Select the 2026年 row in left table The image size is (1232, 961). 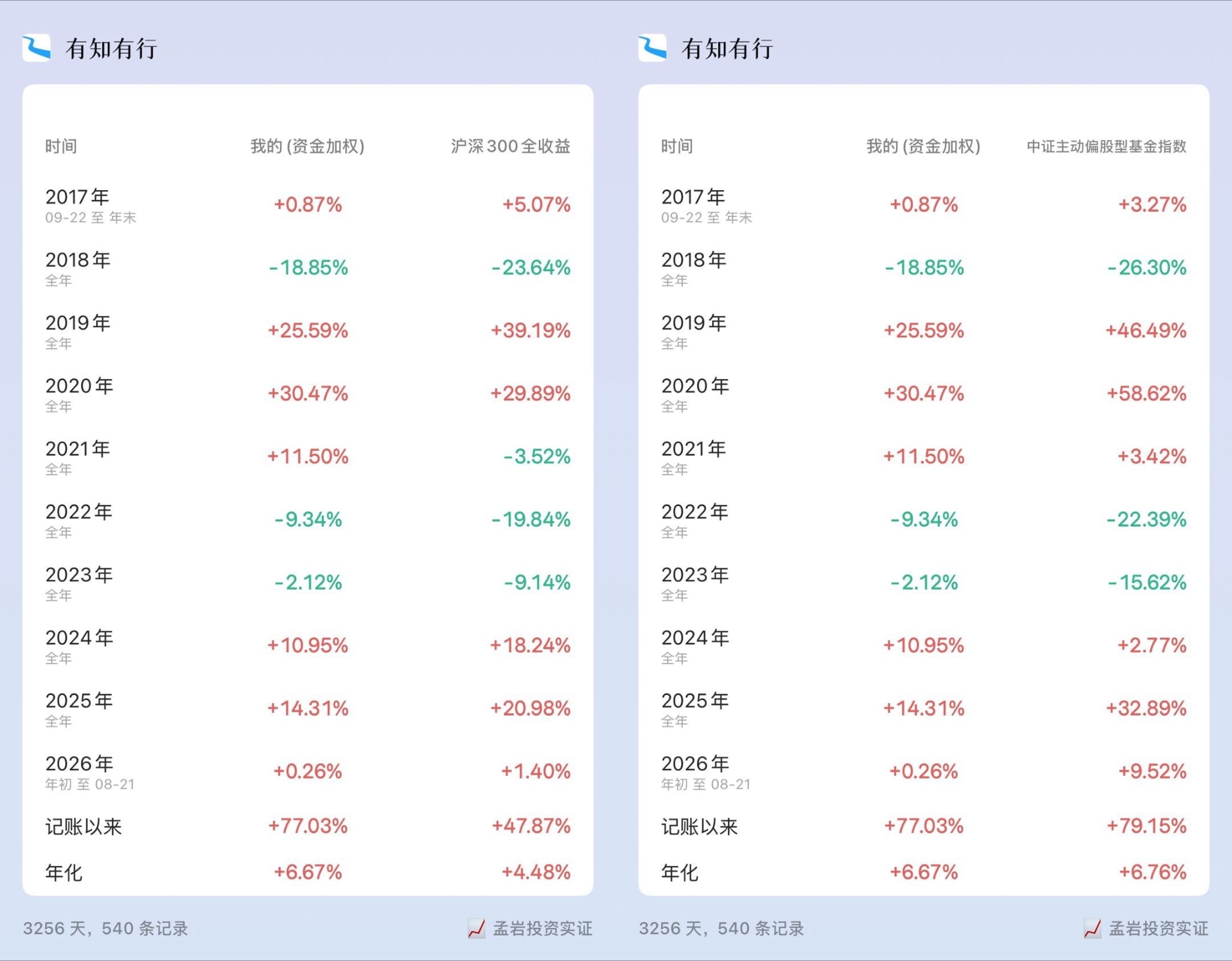point(308,771)
